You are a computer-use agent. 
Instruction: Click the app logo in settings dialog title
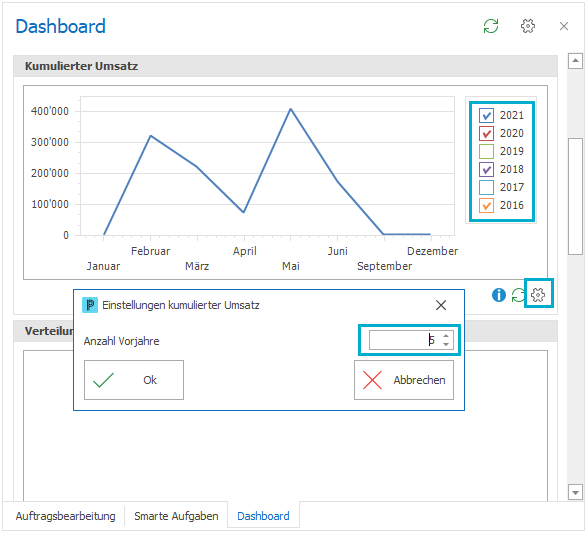tap(90, 305)
